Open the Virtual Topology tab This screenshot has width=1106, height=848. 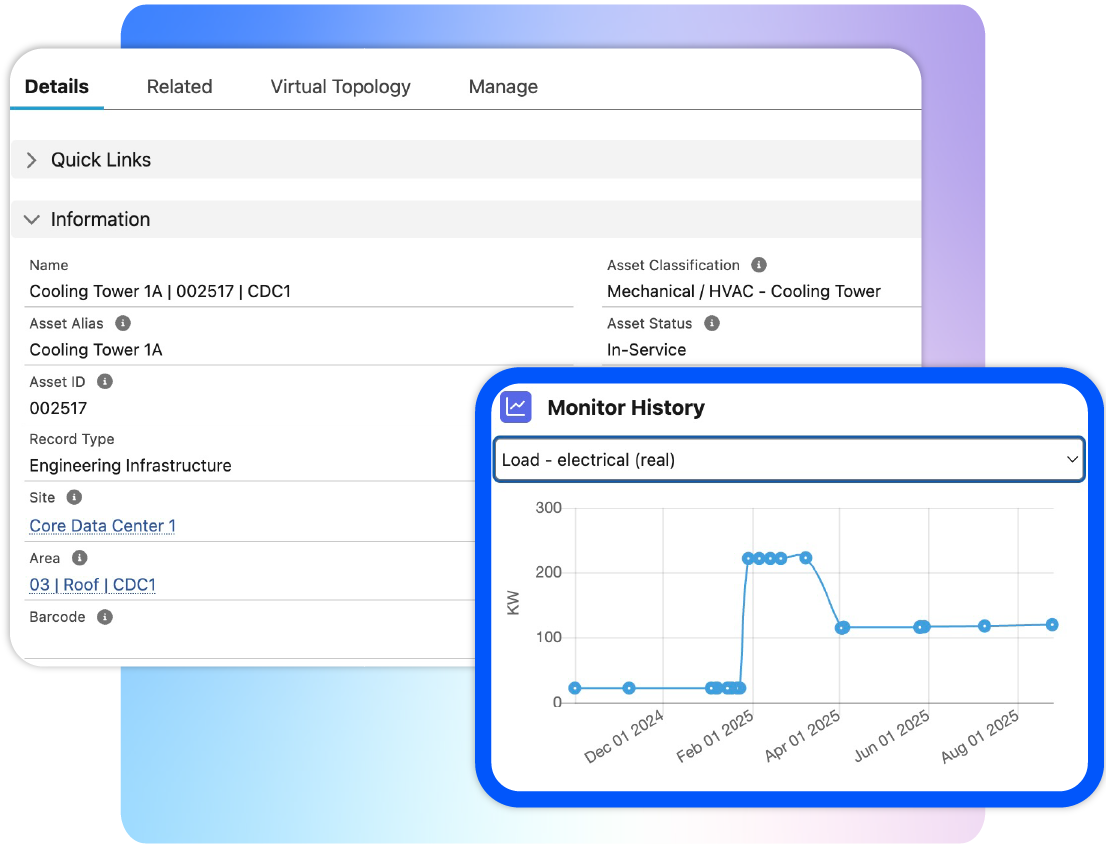point(340,87)
